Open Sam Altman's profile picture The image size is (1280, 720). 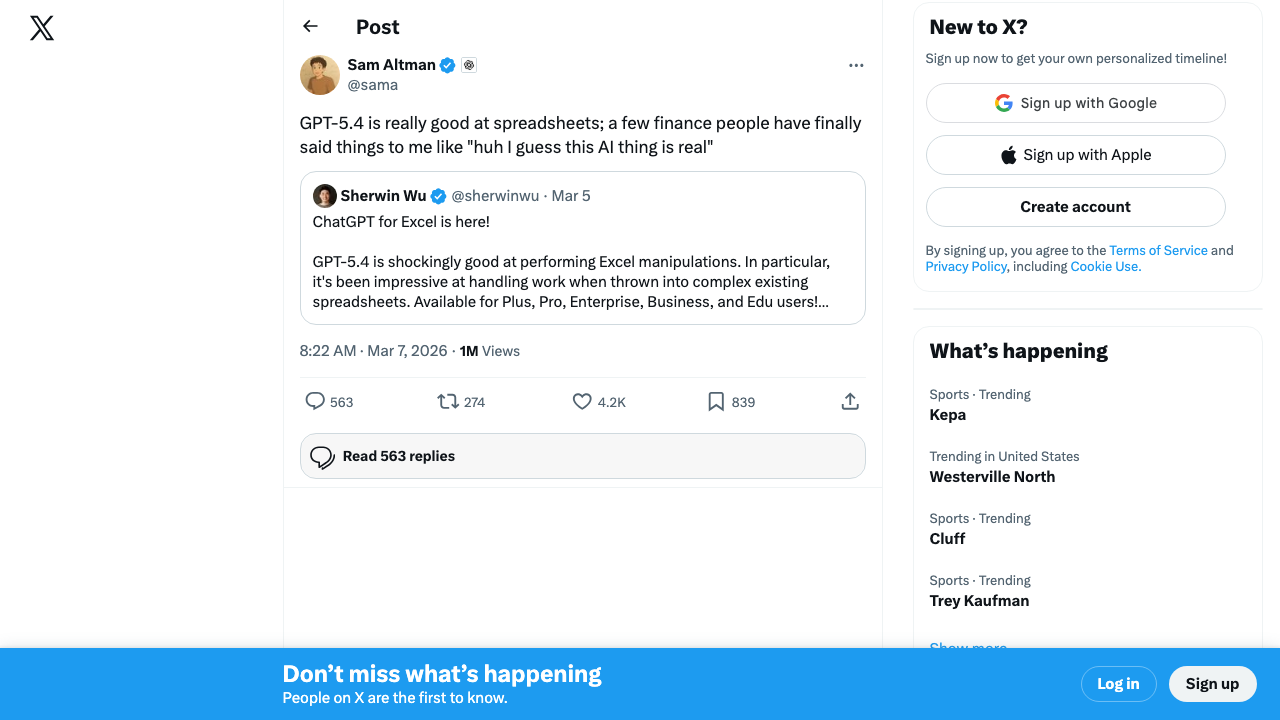[x=320, y=75]
